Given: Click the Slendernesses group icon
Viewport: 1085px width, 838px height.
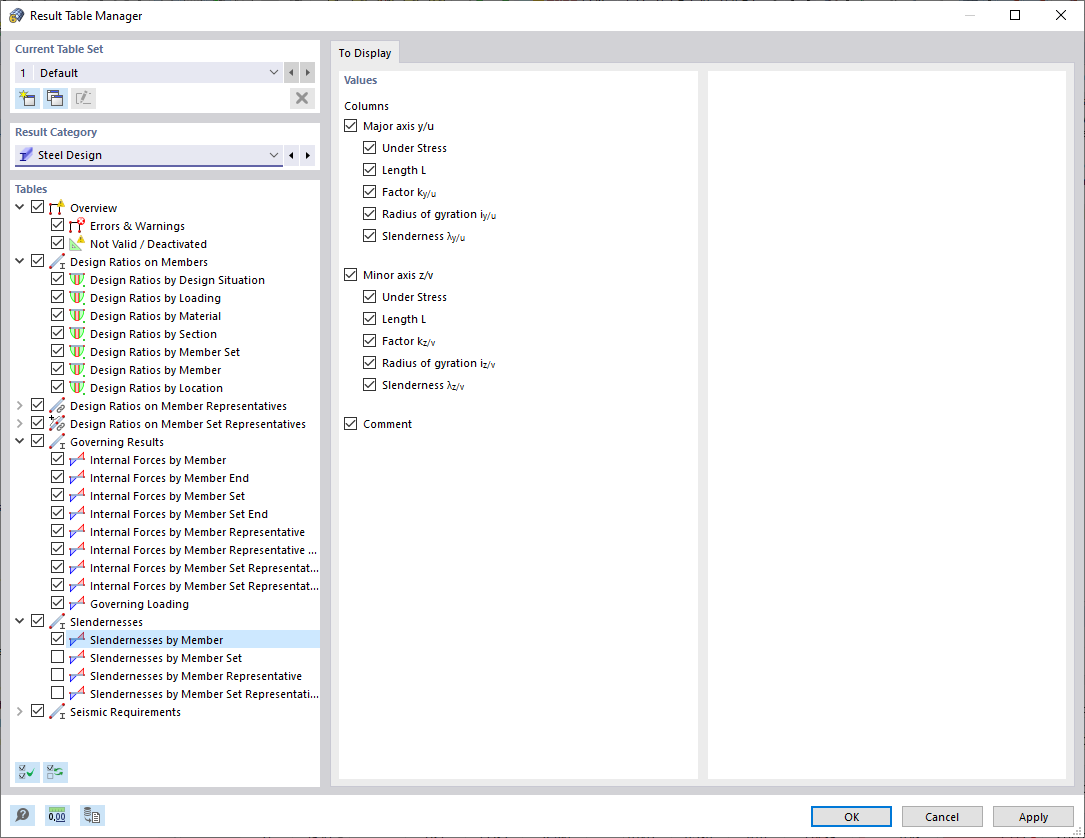Looking at the screenshot, I should pos(57,621).
